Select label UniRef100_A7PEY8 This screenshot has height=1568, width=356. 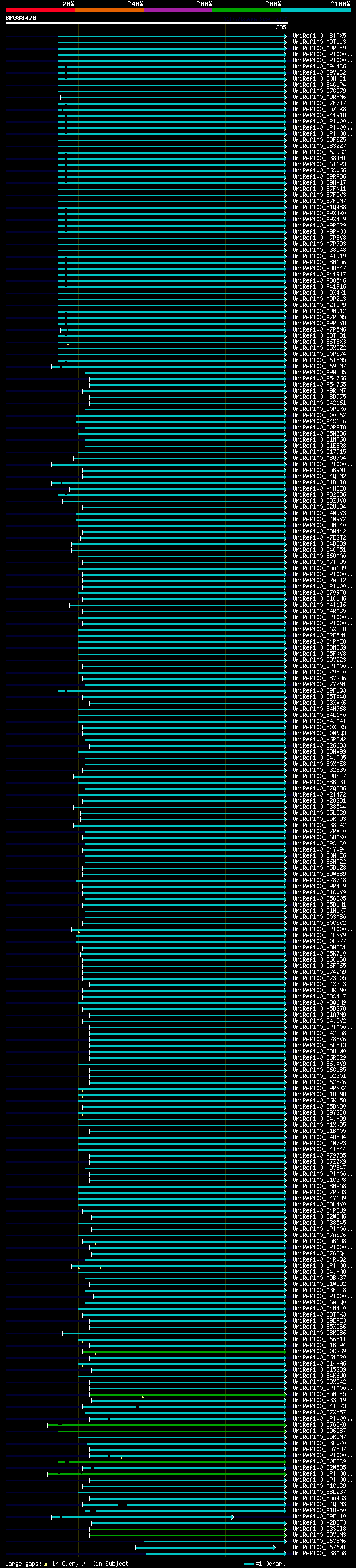pyautogui.click(x=319, y=238)
